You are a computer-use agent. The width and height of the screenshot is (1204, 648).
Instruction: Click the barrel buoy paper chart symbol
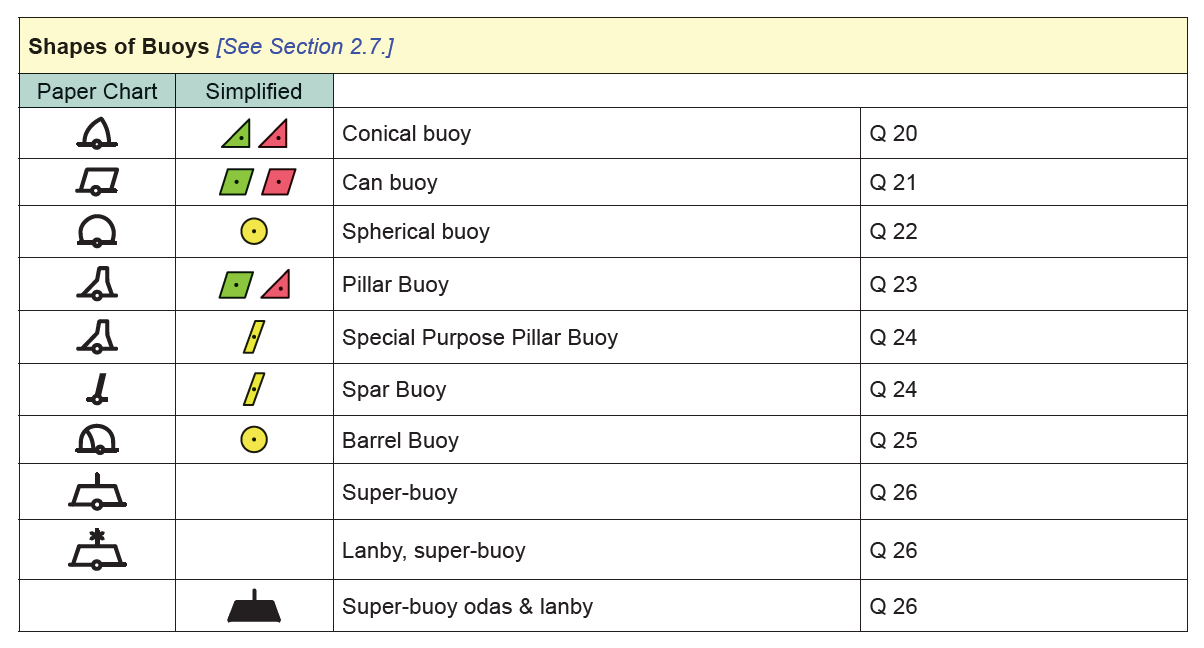(97, 439)
